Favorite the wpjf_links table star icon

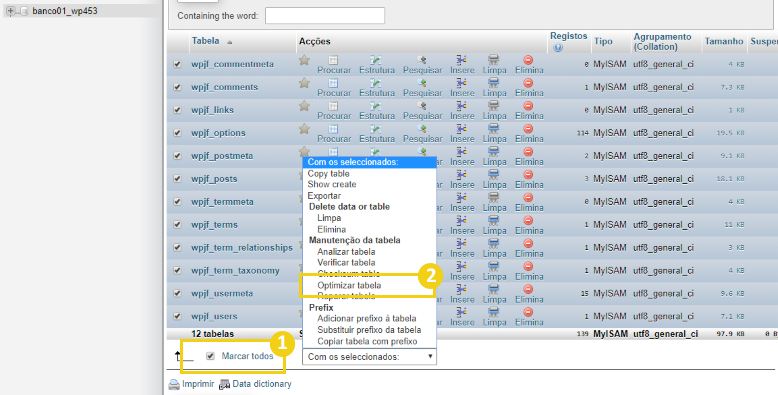point(304,106)
